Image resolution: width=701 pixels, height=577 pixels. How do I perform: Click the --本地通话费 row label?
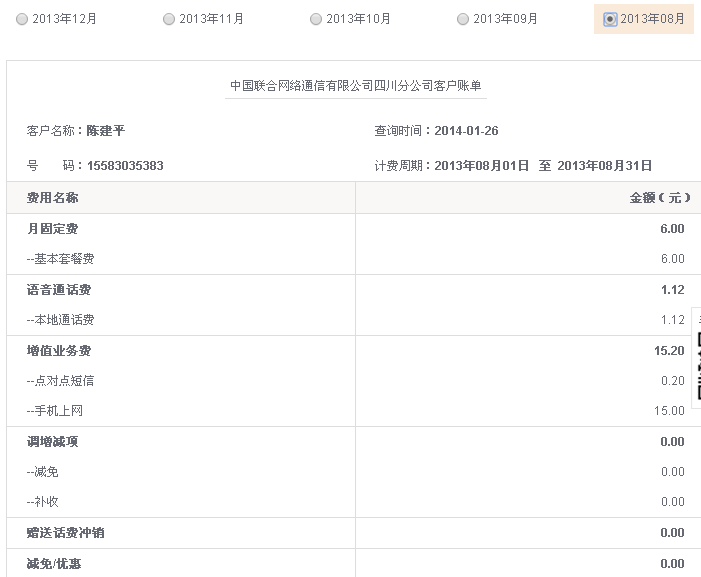click(60, 320)
